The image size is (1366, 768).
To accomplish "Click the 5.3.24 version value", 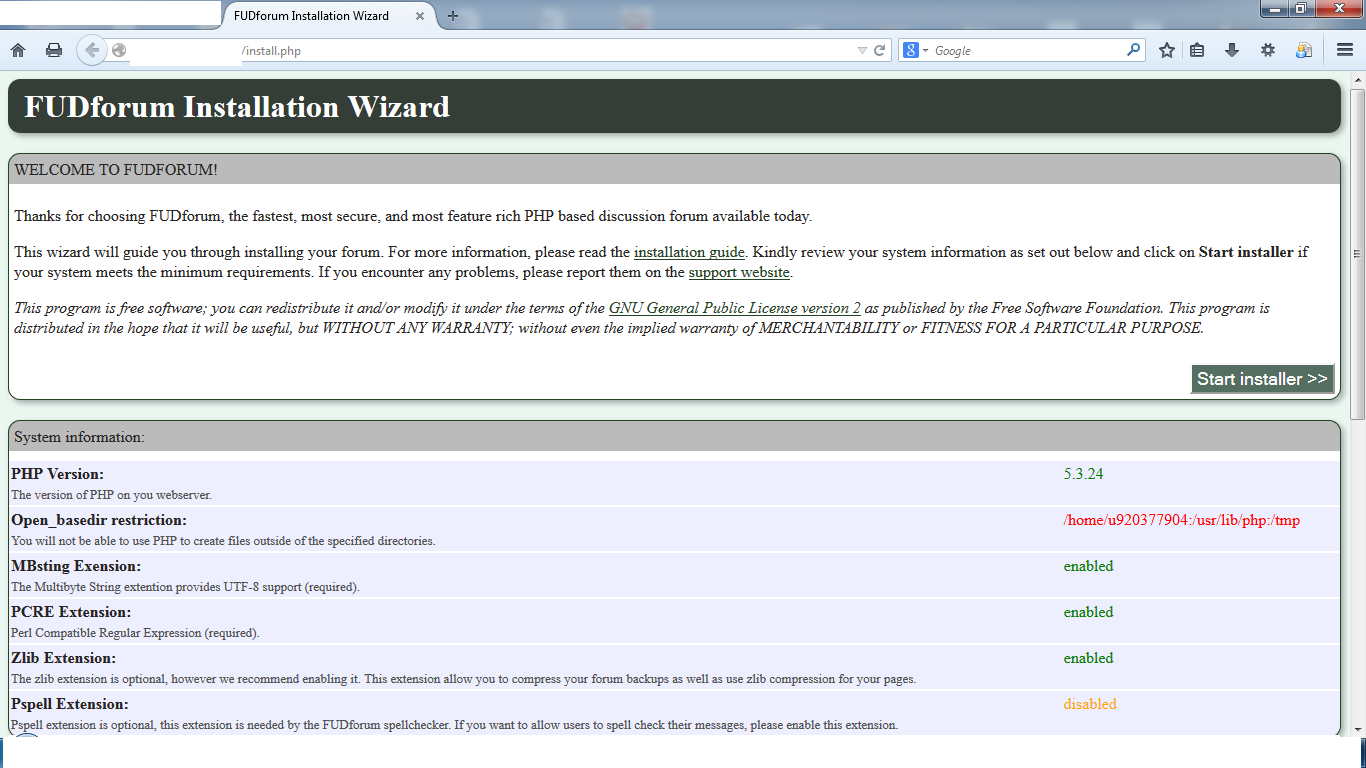I will tap(1083, 474).
